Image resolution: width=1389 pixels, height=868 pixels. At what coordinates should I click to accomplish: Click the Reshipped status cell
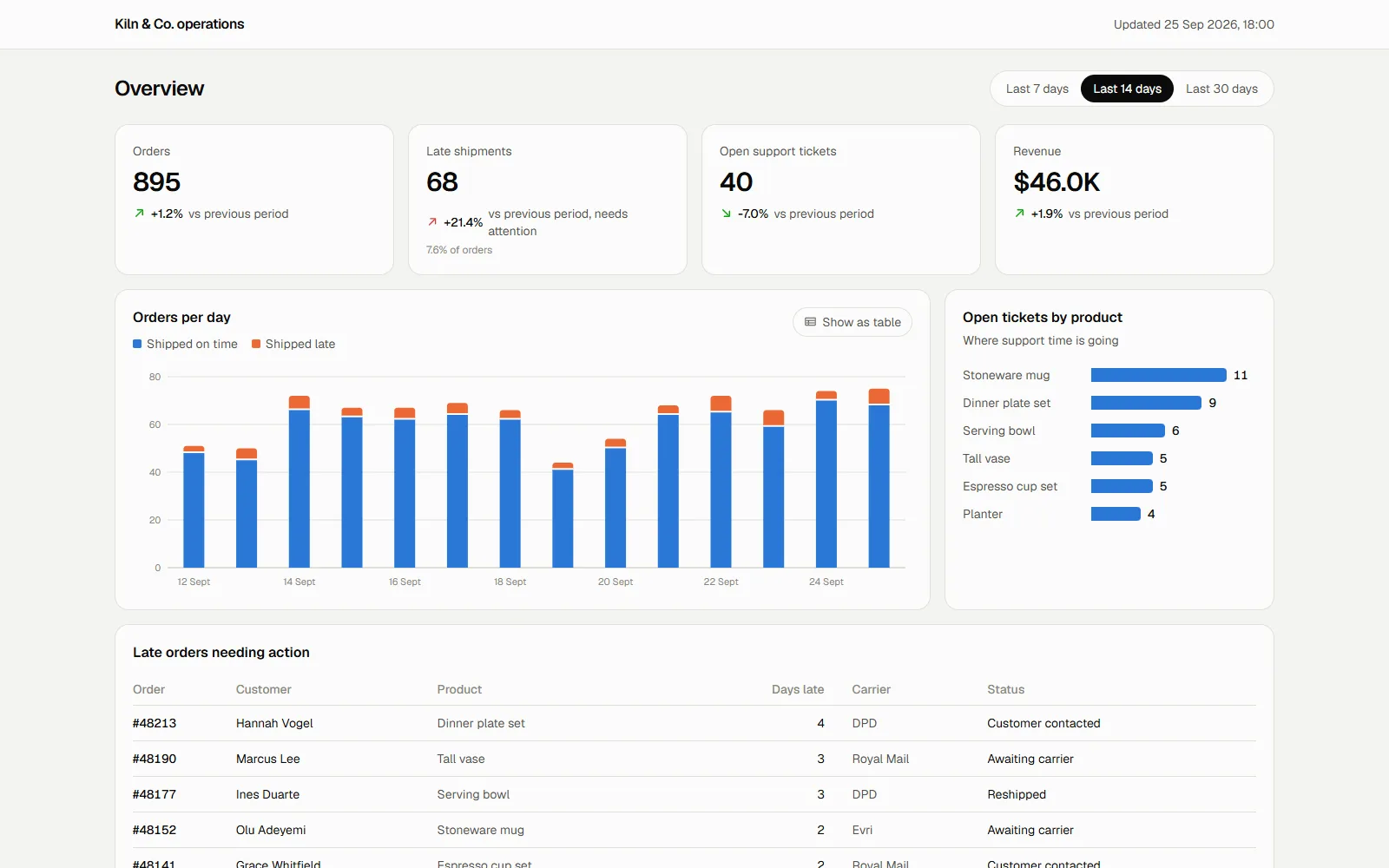(x=1017, y=794)
